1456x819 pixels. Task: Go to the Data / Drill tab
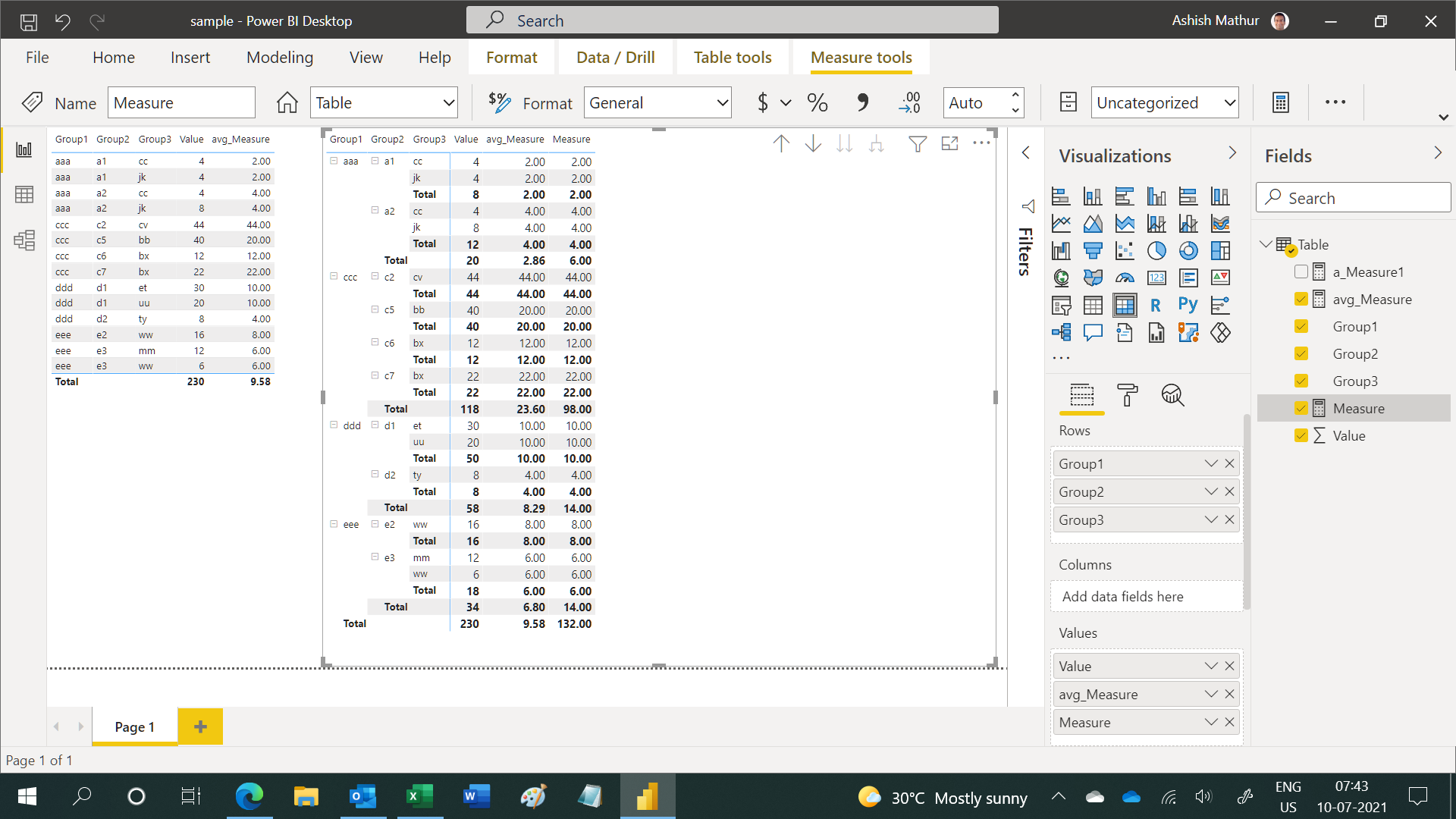tap(616, 58)
